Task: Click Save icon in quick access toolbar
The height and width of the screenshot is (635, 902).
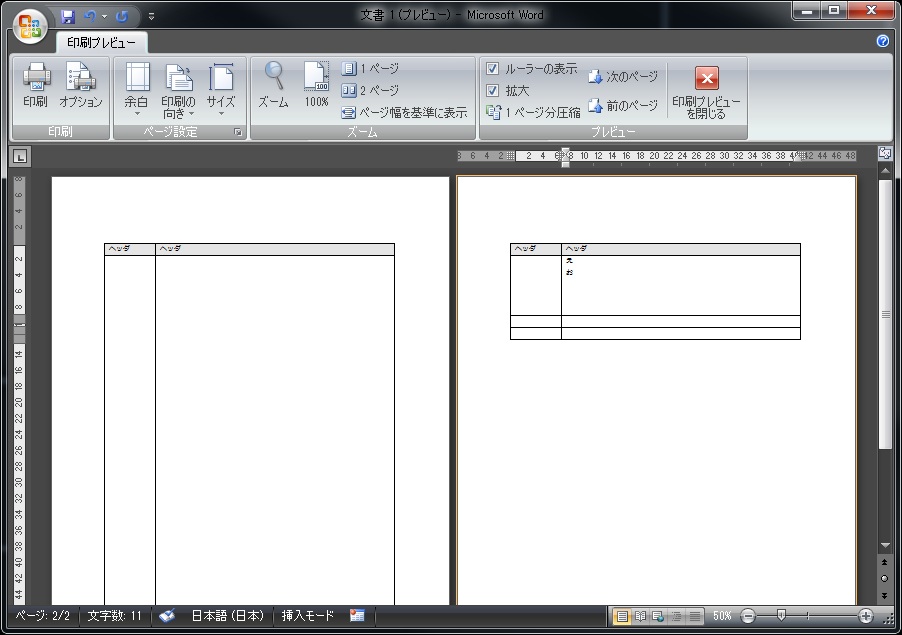Action: pyautogui.click(x=68, y=16)
